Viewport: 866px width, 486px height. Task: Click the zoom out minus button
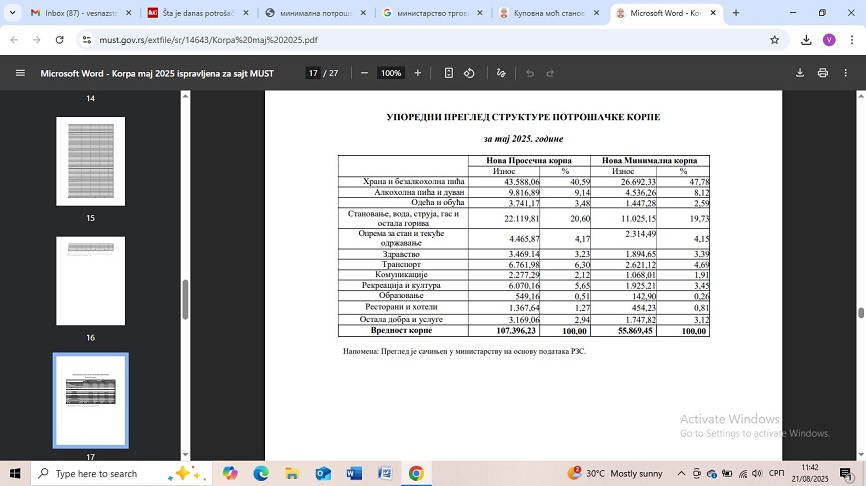click(364, 73)
